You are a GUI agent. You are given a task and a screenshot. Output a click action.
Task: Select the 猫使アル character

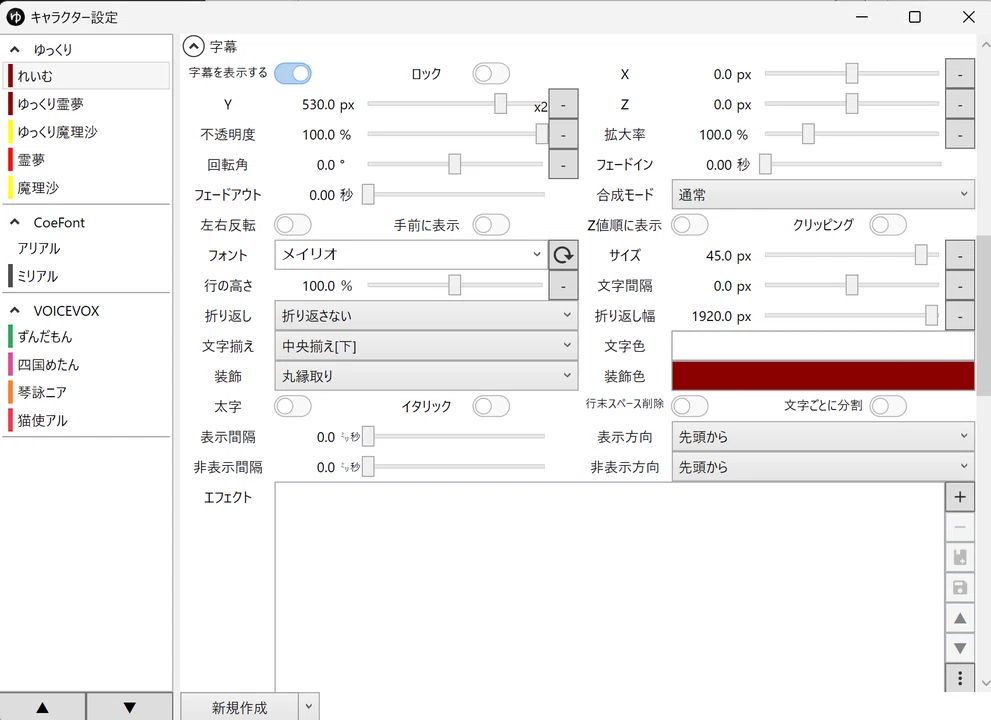coord(87,420)
